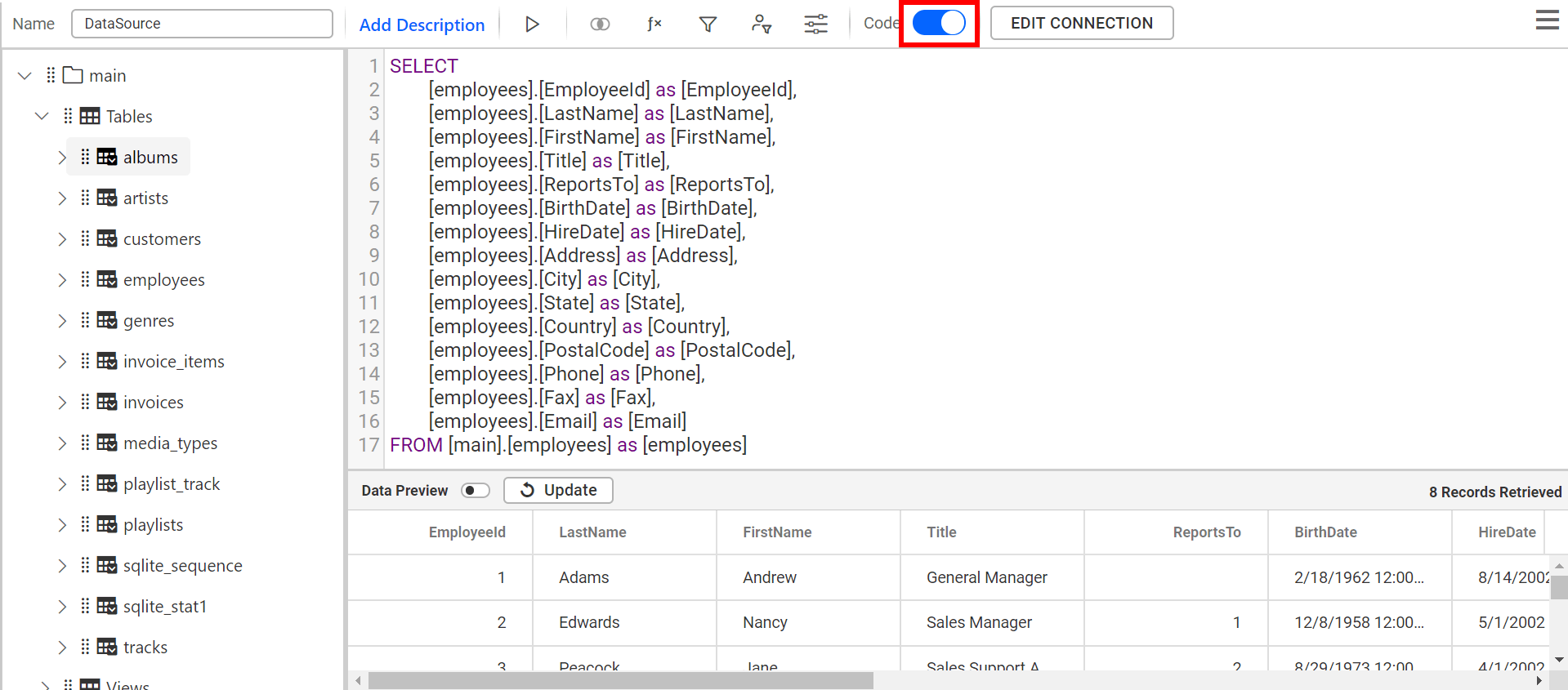
Task: Select the sqlite_sequence table label
Action: click(182, 565)
